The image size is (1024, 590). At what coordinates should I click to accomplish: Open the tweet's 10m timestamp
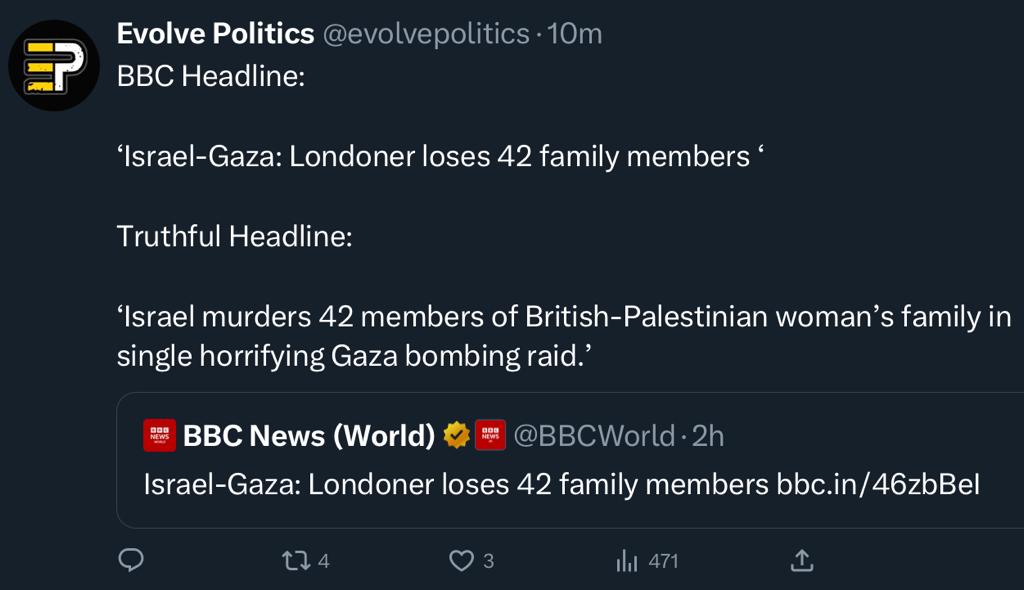tap(576, 34)
